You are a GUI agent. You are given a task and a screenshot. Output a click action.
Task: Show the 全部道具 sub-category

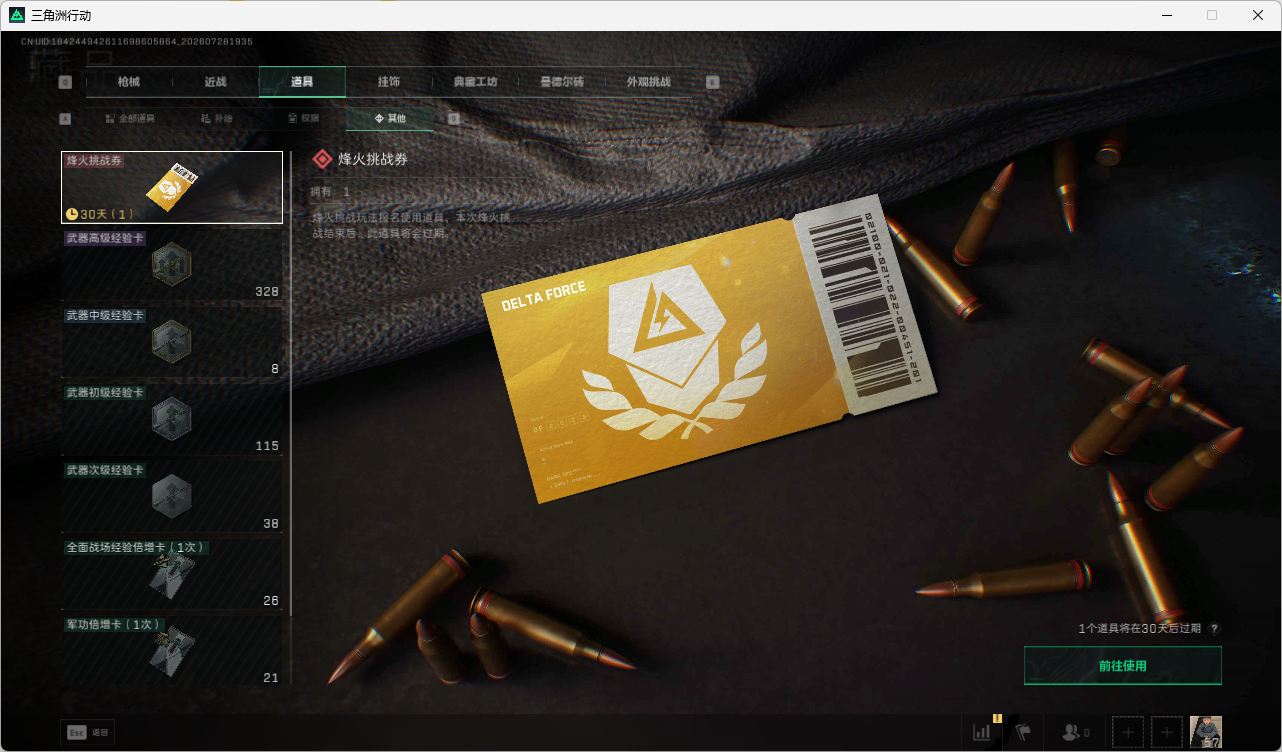(130, 118)
